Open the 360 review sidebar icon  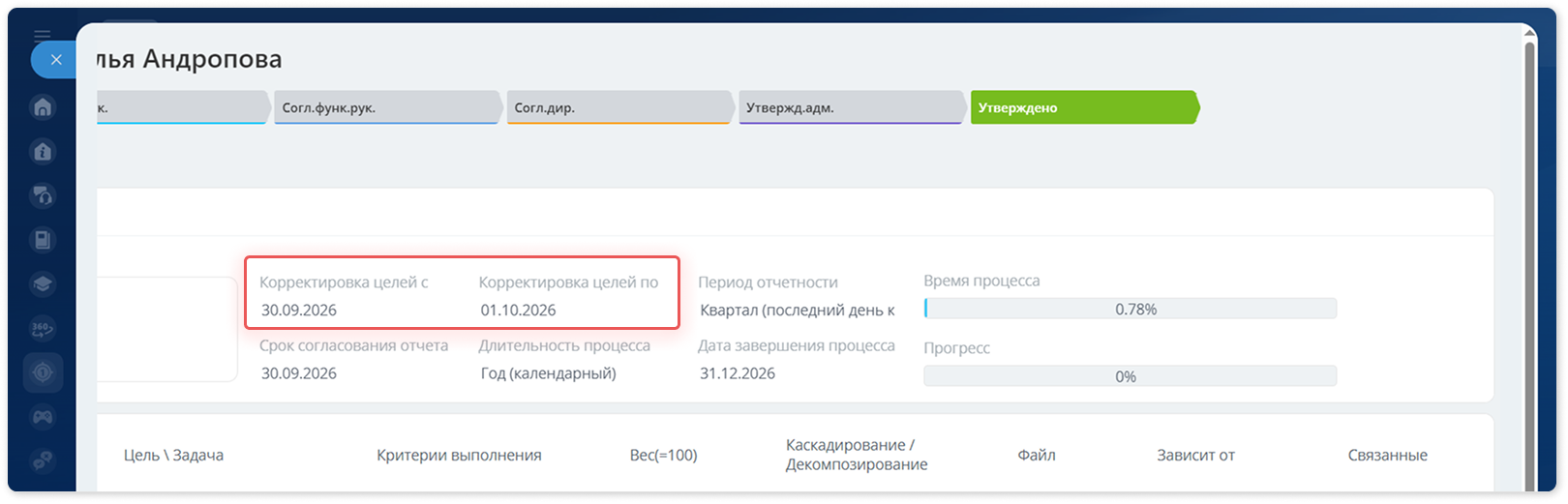[43, 329]
